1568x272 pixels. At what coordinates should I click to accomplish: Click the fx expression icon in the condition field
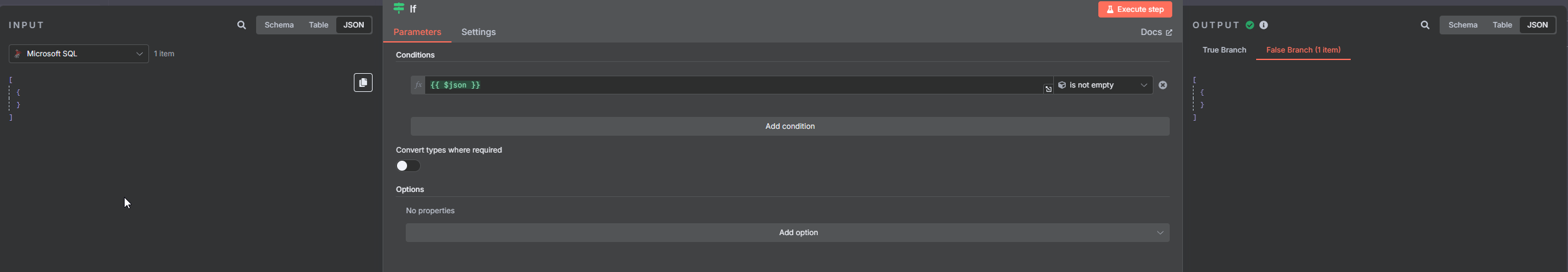pos(418,85)
